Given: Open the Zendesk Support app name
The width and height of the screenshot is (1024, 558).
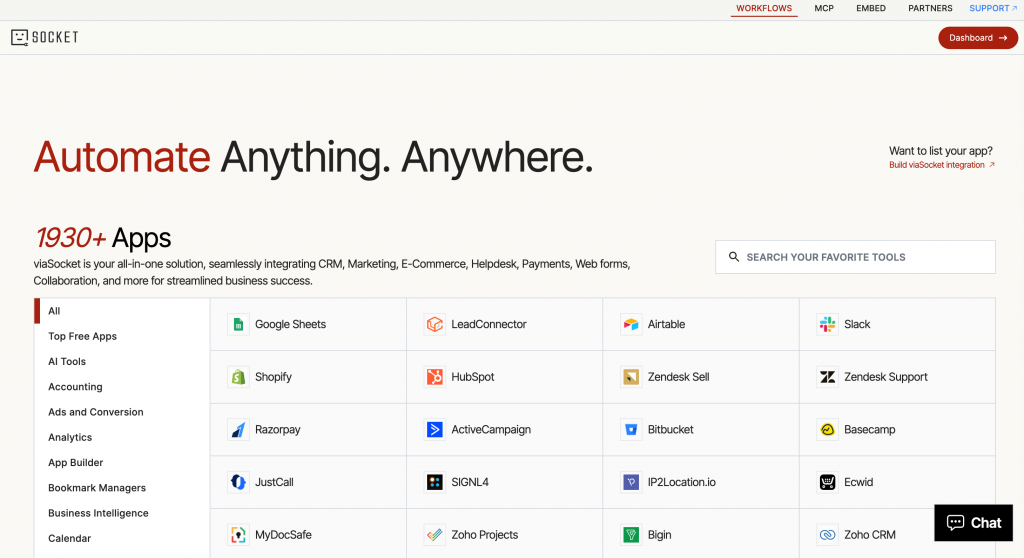Looking at the screenshot, I should (x=886, y=377).
